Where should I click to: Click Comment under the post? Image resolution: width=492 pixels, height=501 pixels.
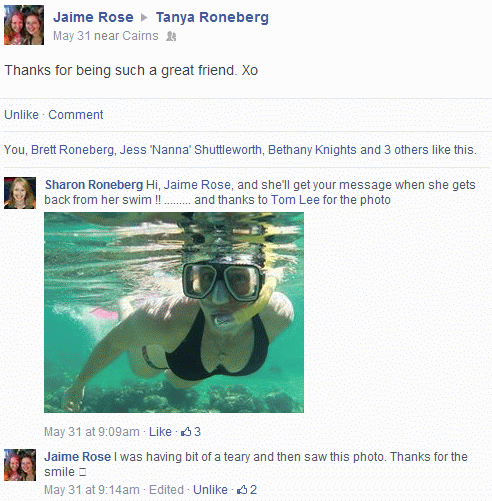[76, 115]
